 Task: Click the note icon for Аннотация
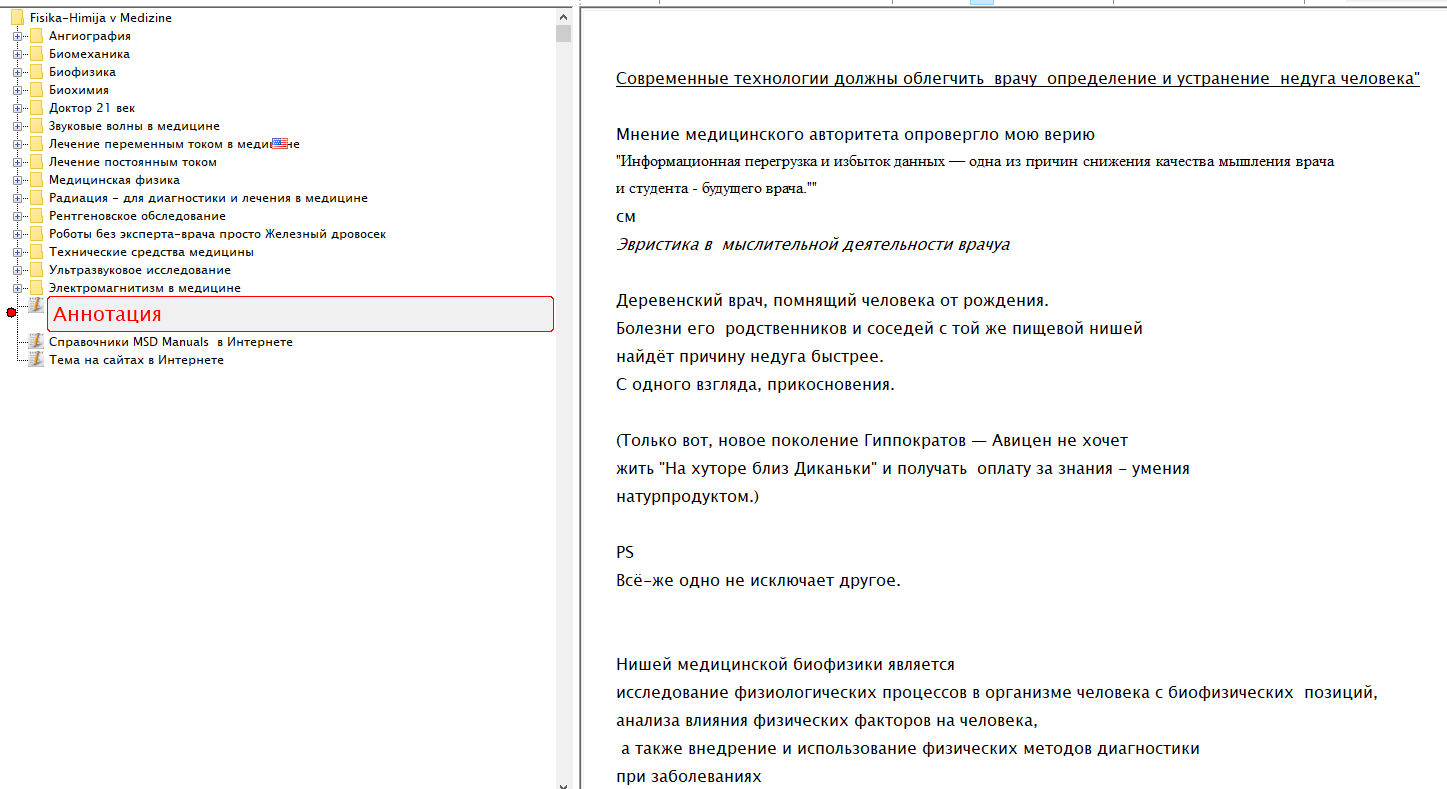pos(36,305)
